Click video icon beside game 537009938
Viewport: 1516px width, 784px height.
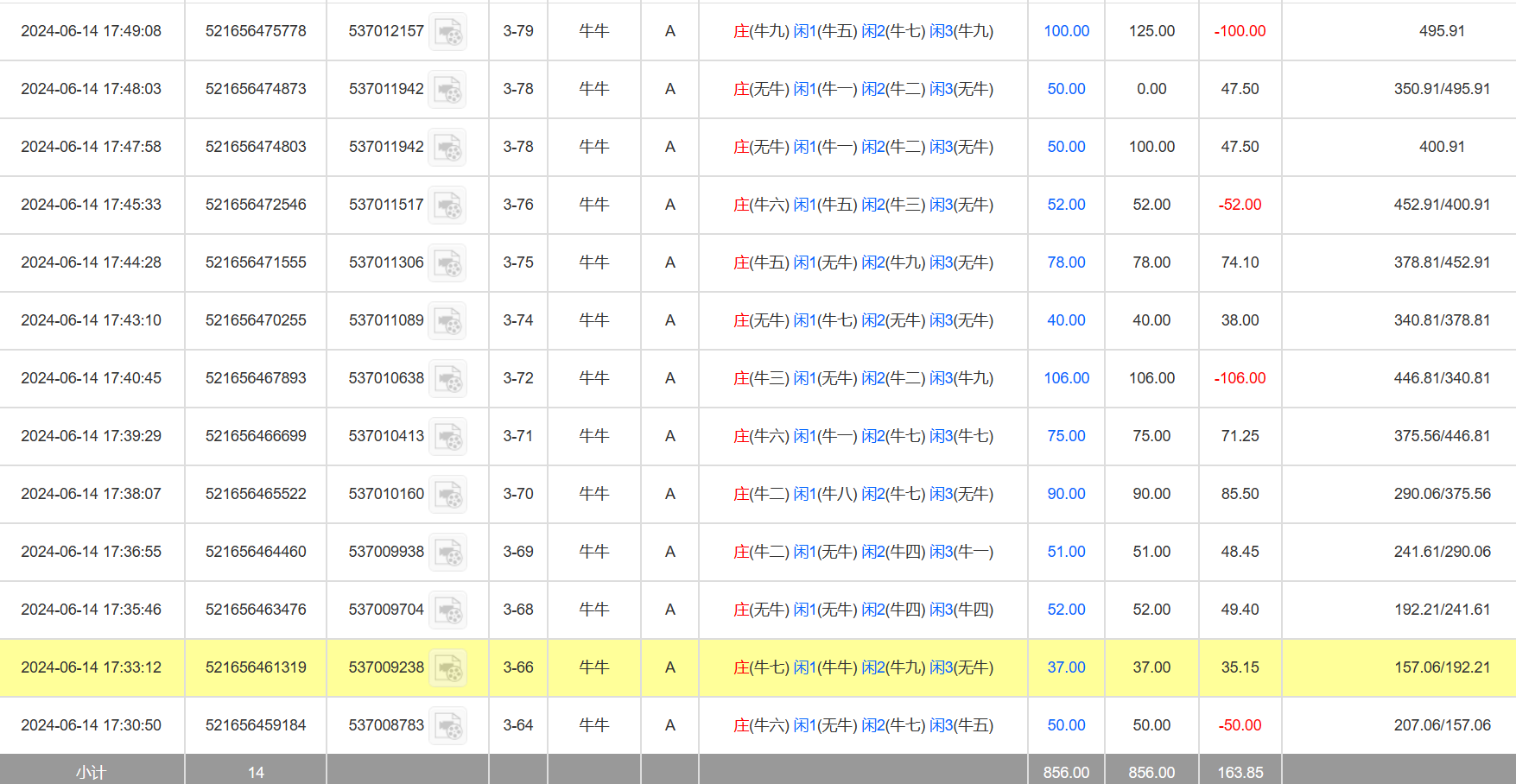click(x=447, y=553)
